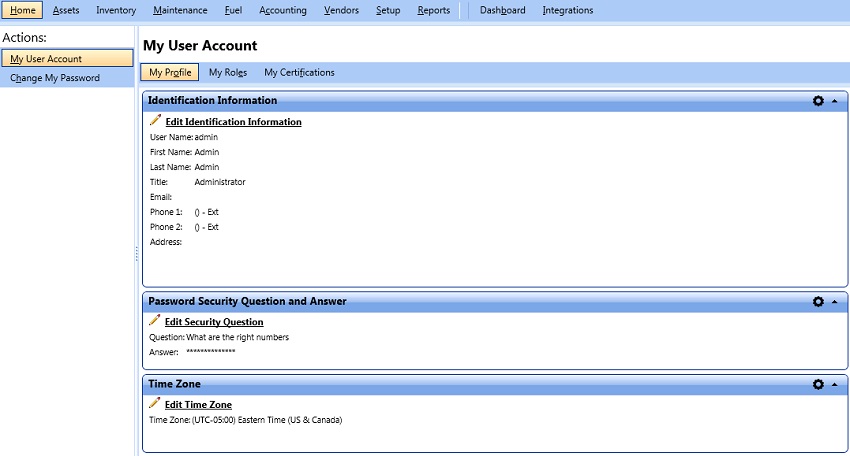Open Change My Password action
This screenshot has width=850, height=456.
click(x=67, y=78)
